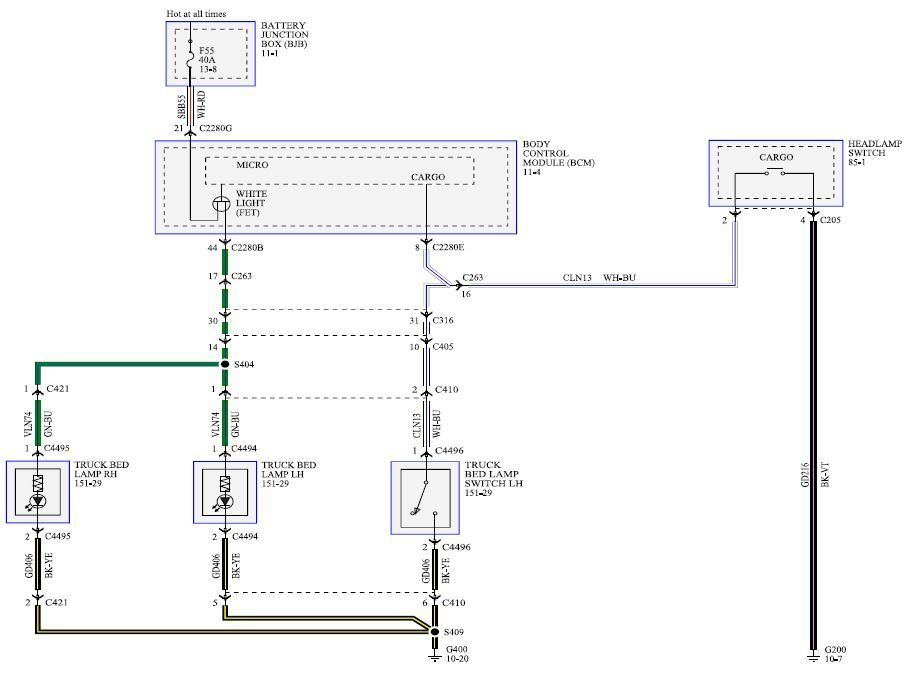Select the S404 splice dot
The image size is (911, 675).
[x=225, y=365]
